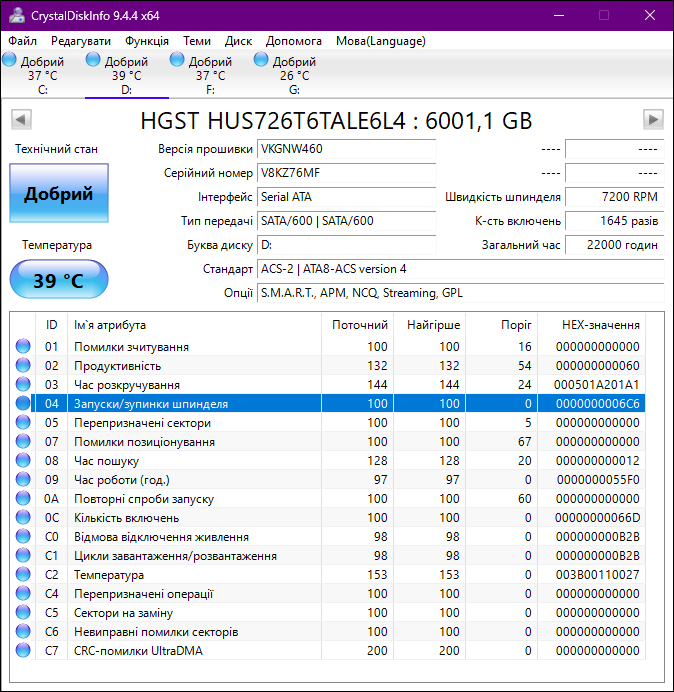674x692 pixels.
Task: Click status orb of attribute 0C Кількість включень
Action: click(x=23, y=517)
